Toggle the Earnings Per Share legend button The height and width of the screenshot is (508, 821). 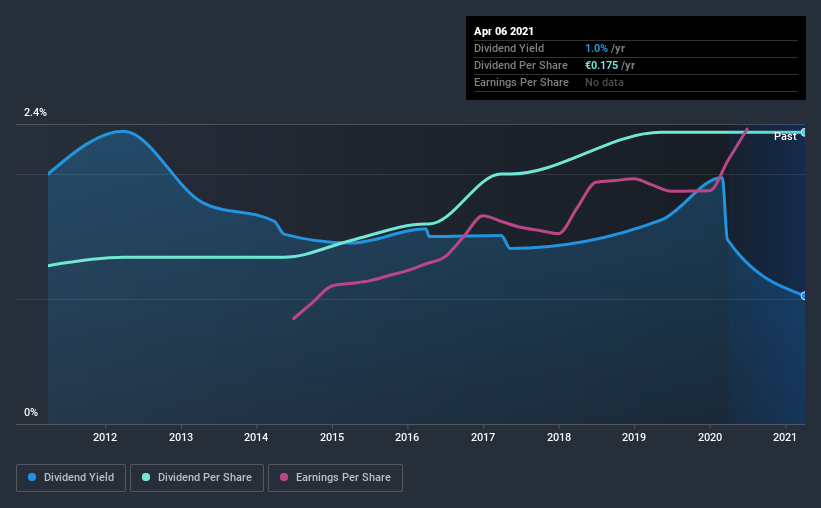[335, 478]
